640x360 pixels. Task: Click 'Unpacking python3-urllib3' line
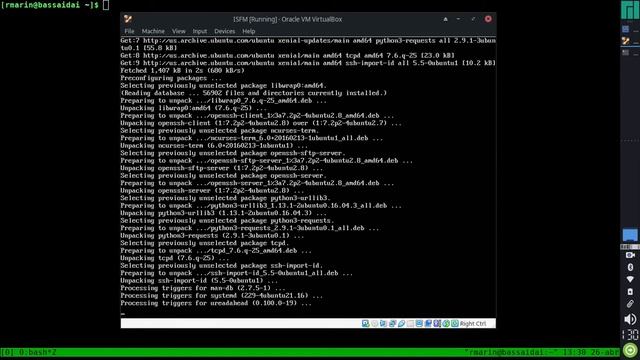[x=223, y=213]
